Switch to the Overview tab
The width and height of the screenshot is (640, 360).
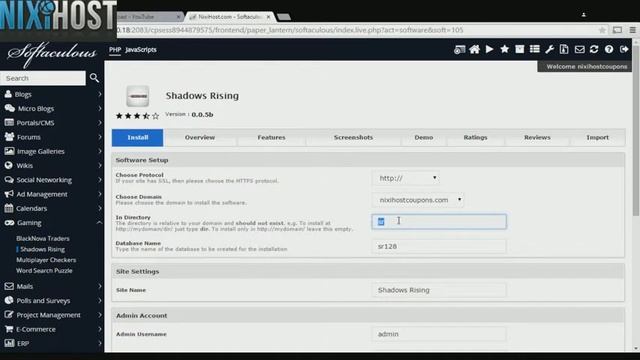200,138
